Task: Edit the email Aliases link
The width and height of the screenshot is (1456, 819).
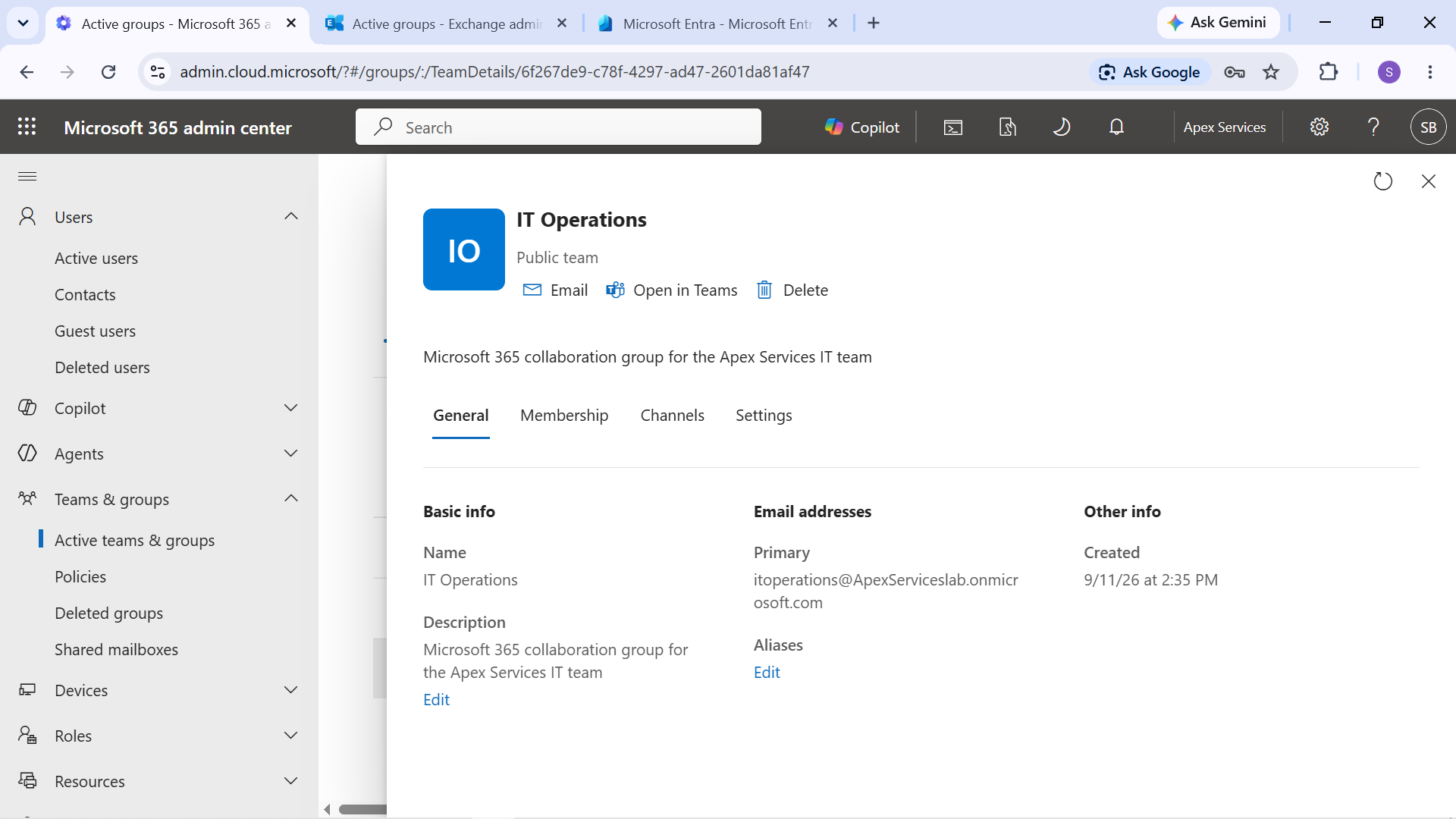Action: coord(767,673)
